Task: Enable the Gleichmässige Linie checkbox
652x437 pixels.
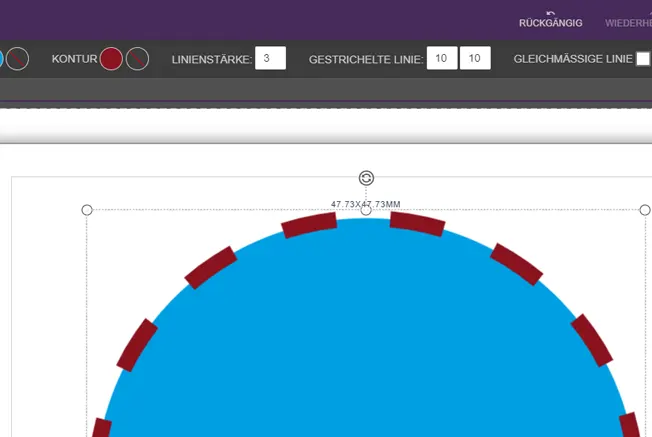Action: point(643,59)
